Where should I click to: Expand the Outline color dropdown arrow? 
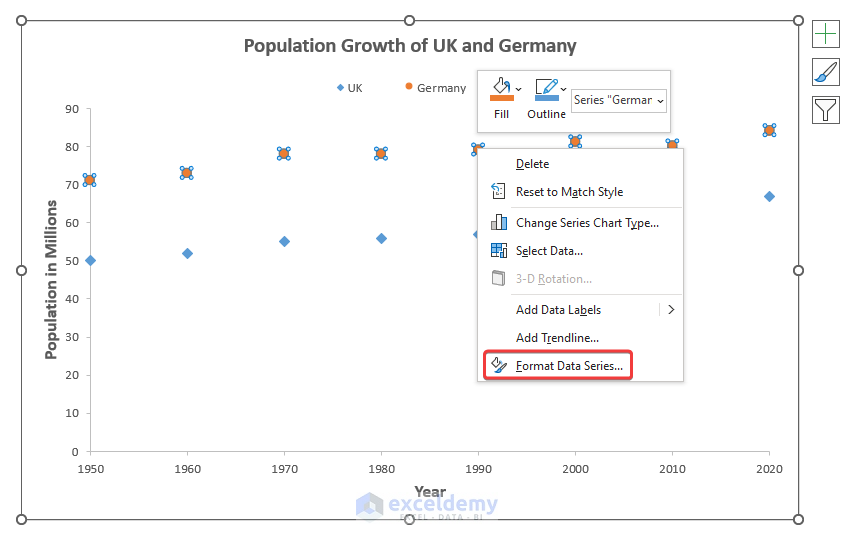coord(564,89)
